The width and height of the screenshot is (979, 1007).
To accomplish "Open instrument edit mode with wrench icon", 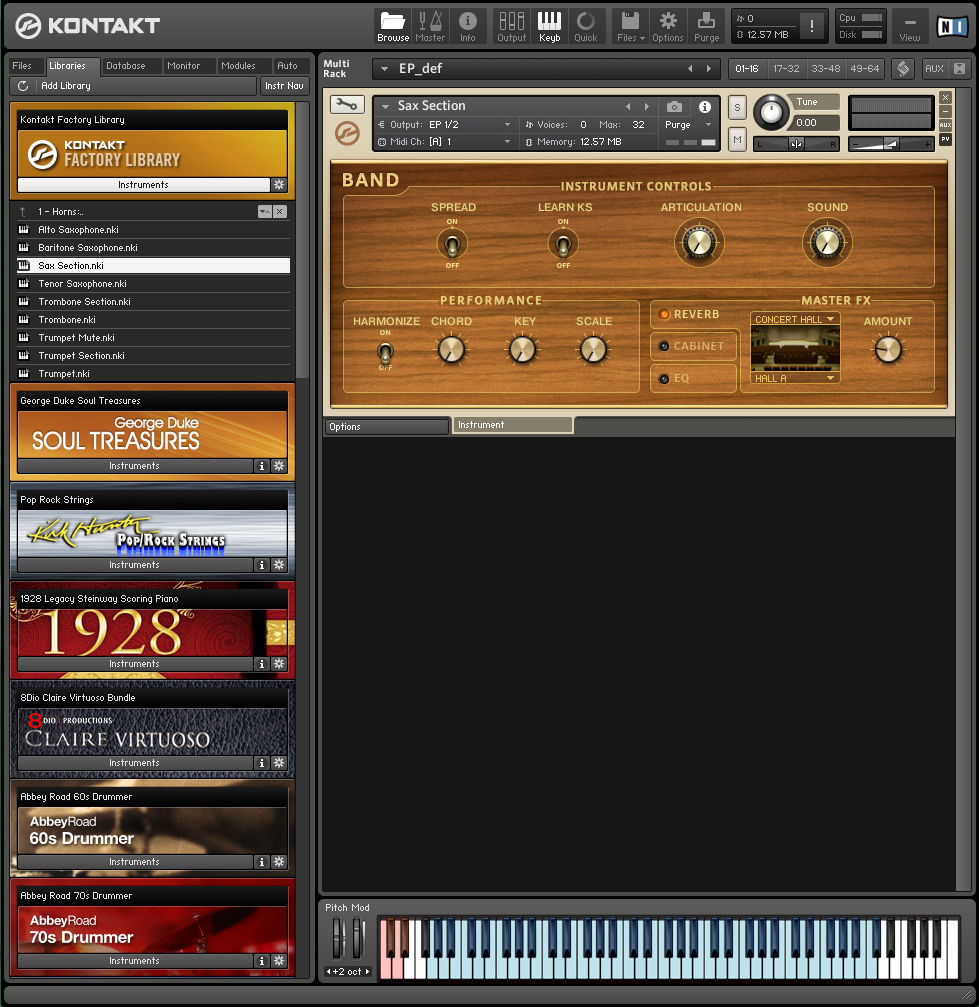I will pyautogui.click(x=348, y=104).
